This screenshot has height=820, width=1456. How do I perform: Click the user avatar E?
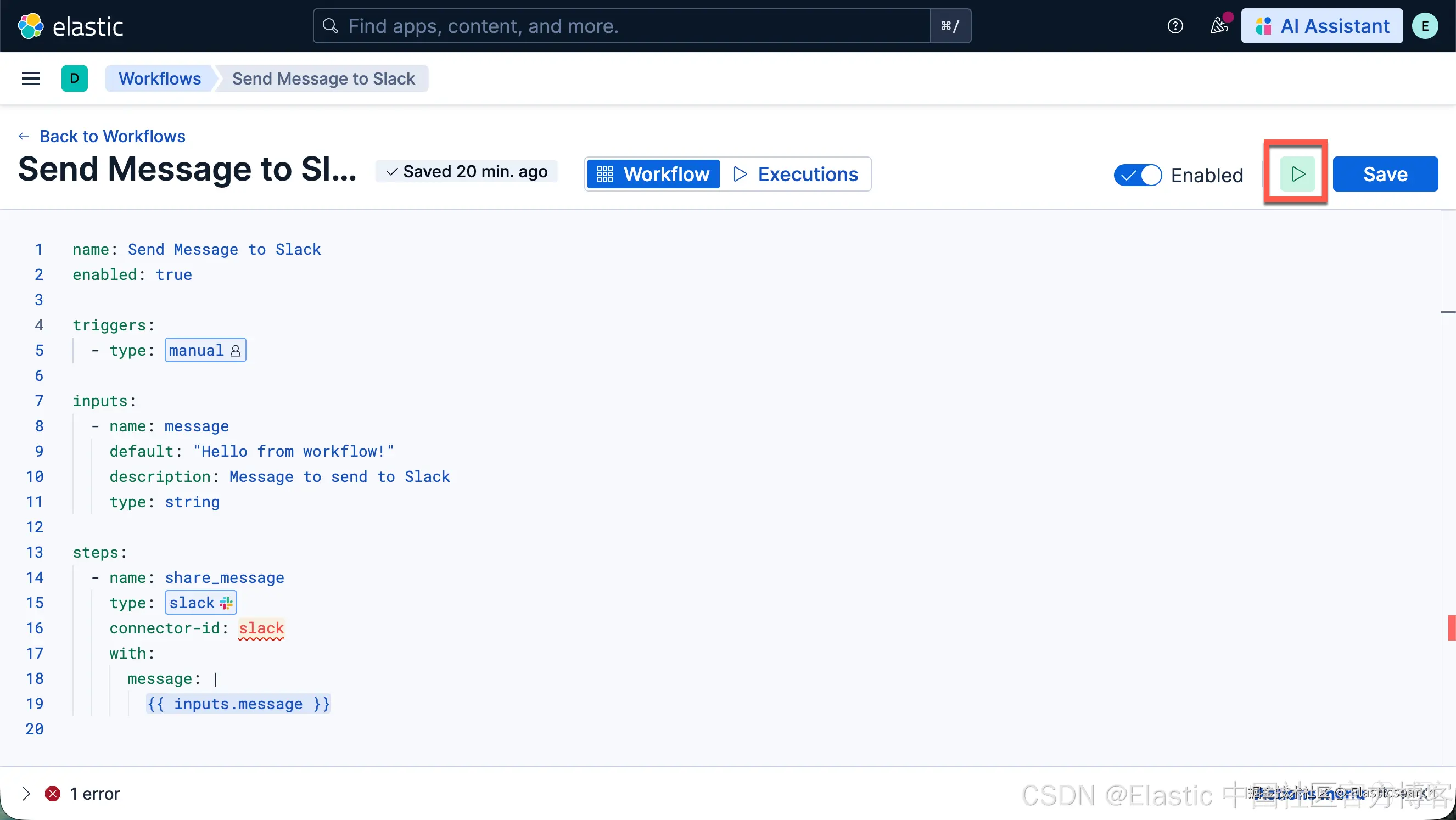point(1424,26)
